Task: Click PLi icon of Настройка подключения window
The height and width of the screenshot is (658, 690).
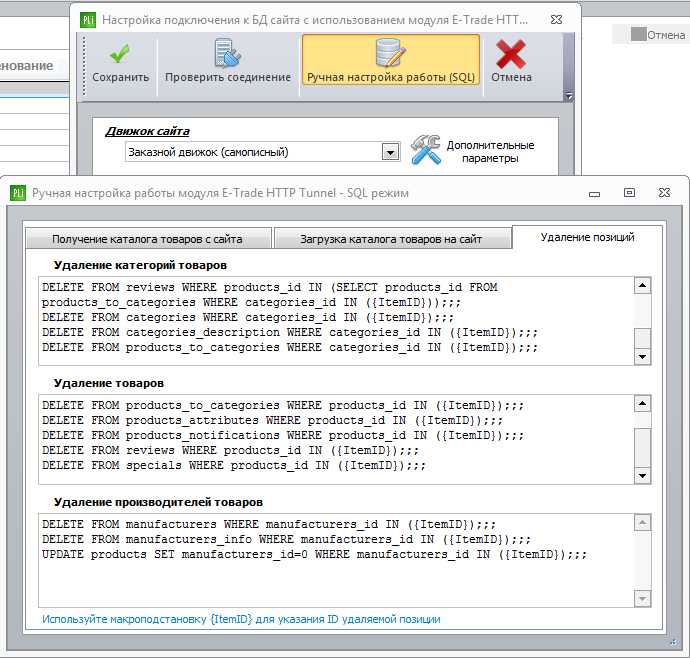Action: pyautogui.click(x=88, y=20)
